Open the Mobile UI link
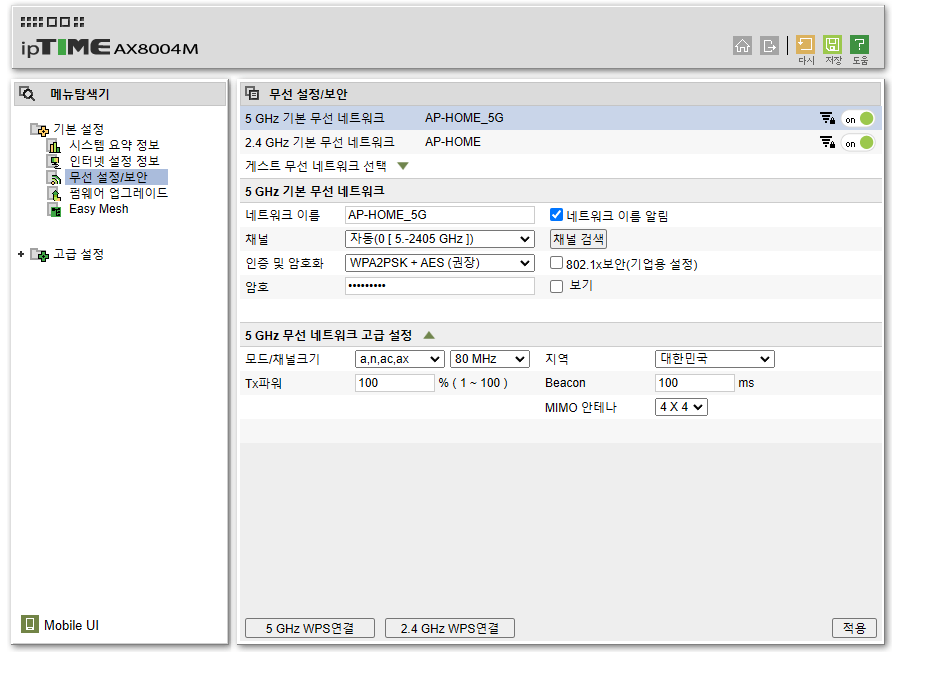 click(x=71, y=625)
